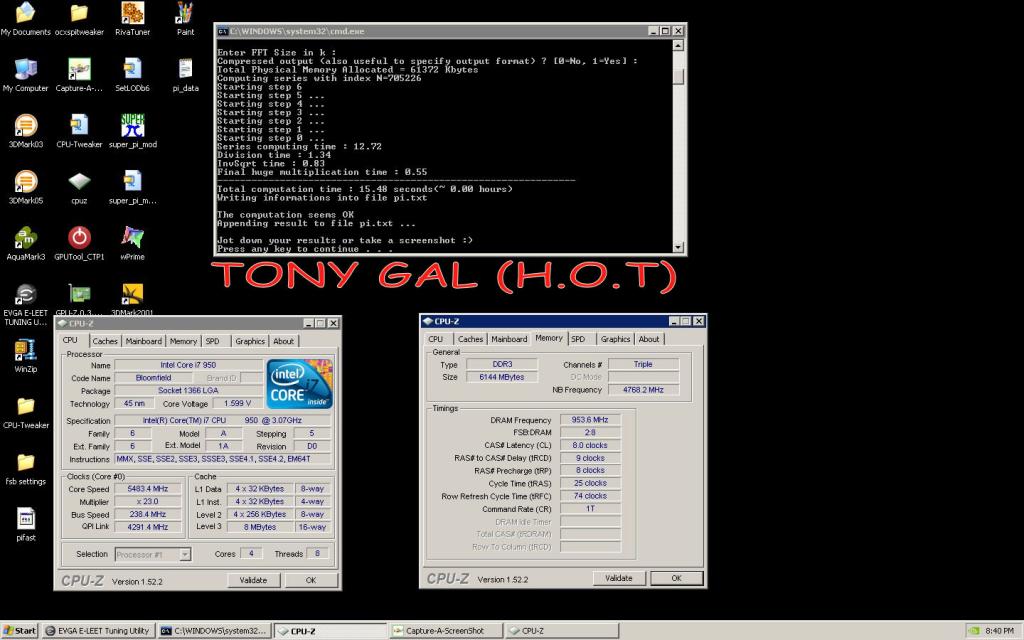This screenshot has width=1024, height=640.
Task: Click the Core Voltage 1.599 V value
Action: [x=238, y=404]
